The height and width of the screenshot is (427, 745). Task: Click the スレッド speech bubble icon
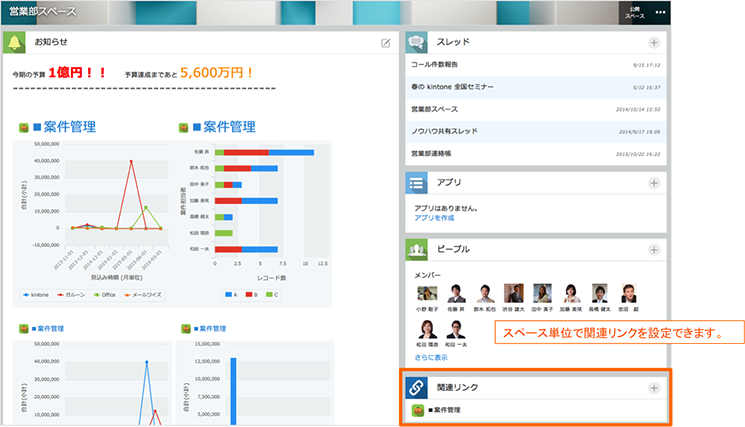click(x=417, y=43)
